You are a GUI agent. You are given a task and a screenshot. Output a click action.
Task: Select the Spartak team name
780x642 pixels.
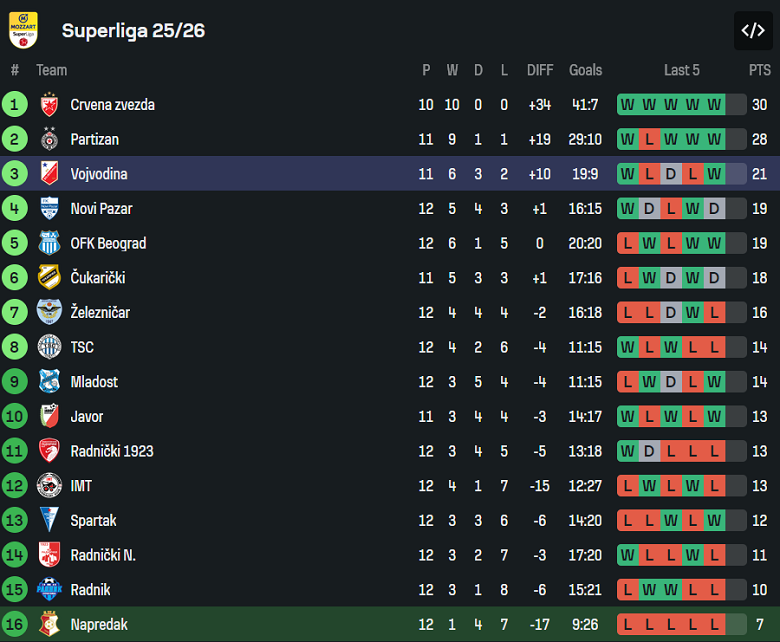[x=93, y=521]
